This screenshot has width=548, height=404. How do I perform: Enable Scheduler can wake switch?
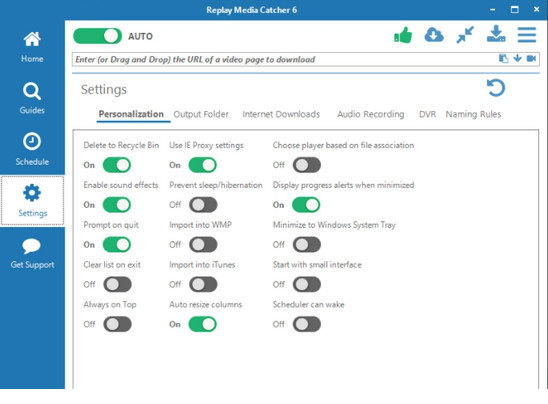point(307,324)
